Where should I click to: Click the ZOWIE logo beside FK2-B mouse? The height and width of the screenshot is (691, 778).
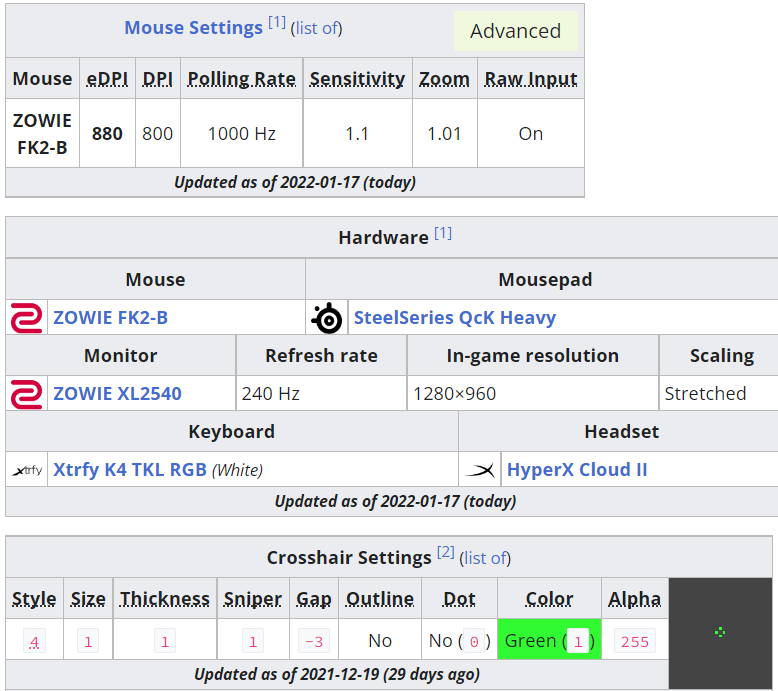click(27, 317)
